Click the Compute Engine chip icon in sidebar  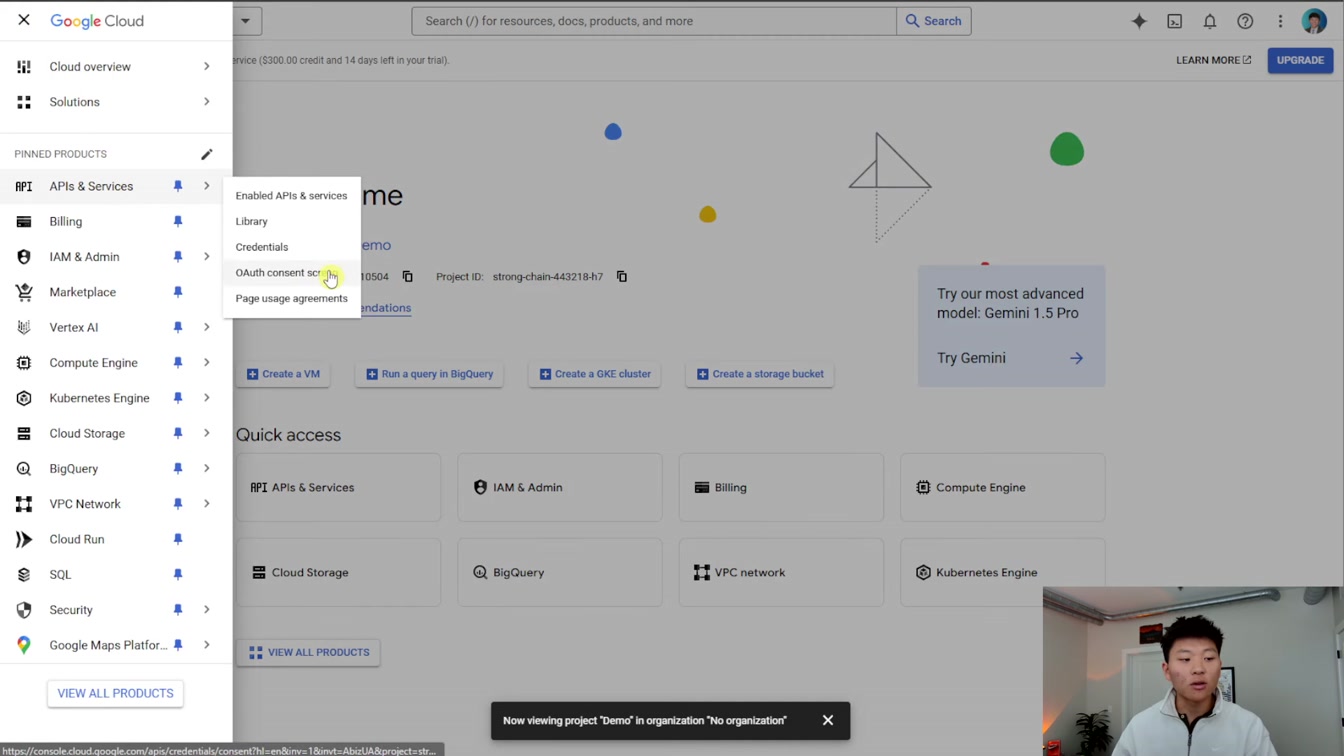pyautogui.click(x=24, y=363)
